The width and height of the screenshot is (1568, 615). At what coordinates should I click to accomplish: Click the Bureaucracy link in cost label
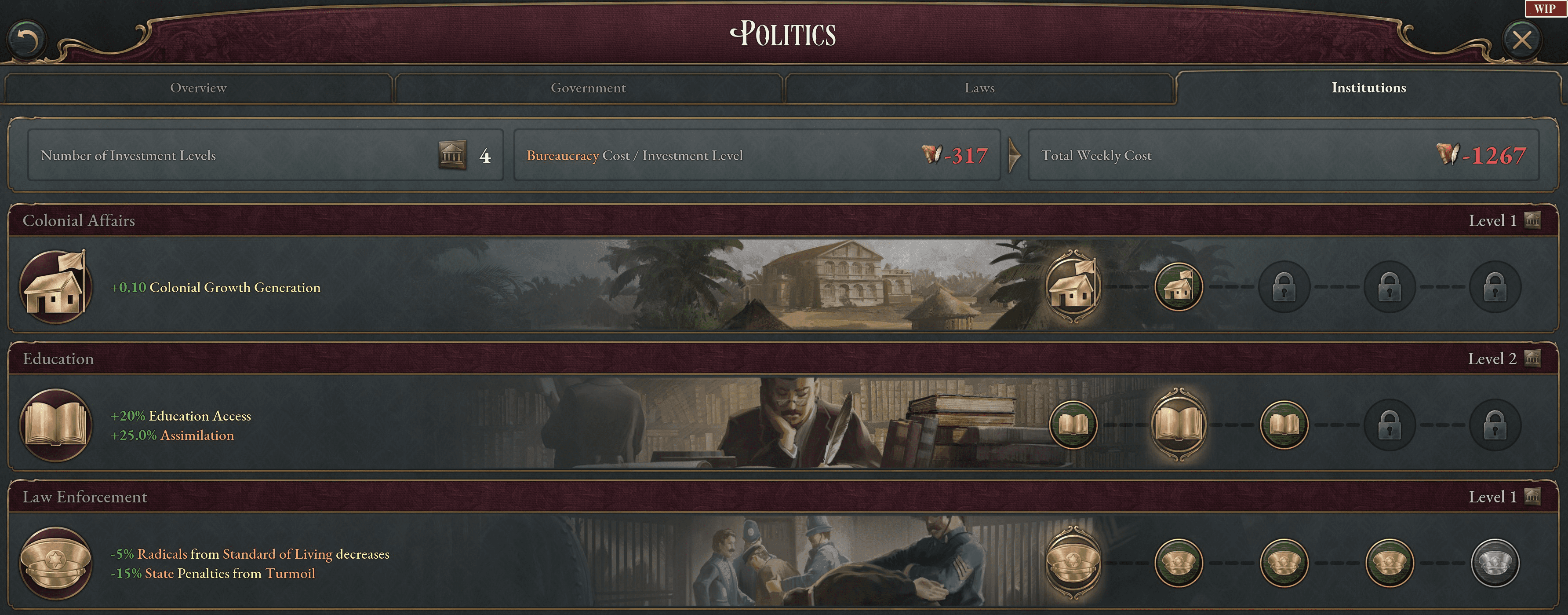(x=562, y=156)
